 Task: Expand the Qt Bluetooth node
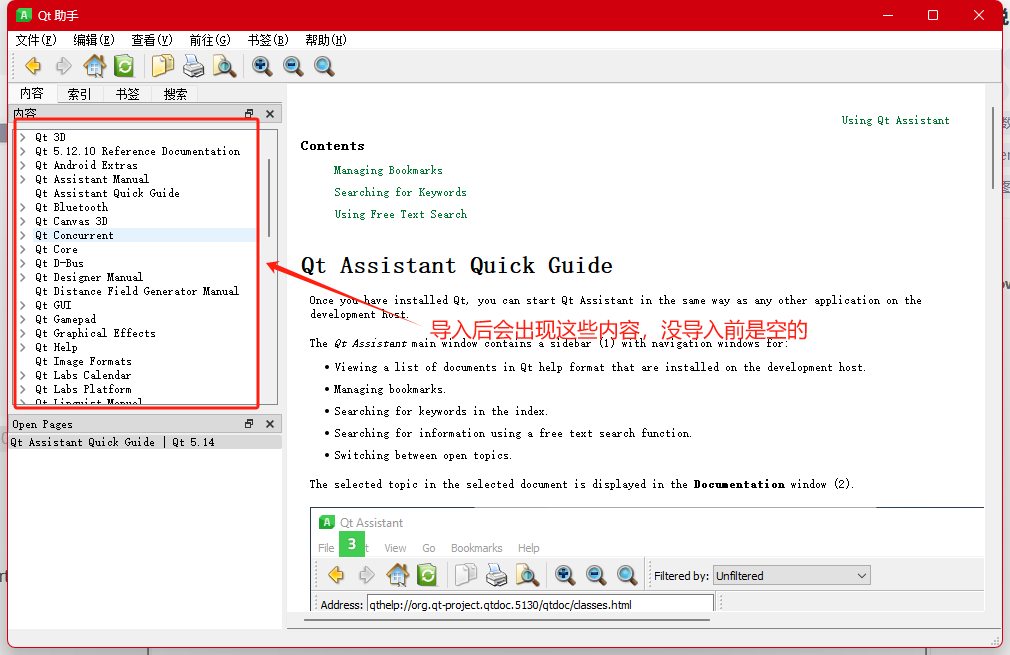click(23, 207)
